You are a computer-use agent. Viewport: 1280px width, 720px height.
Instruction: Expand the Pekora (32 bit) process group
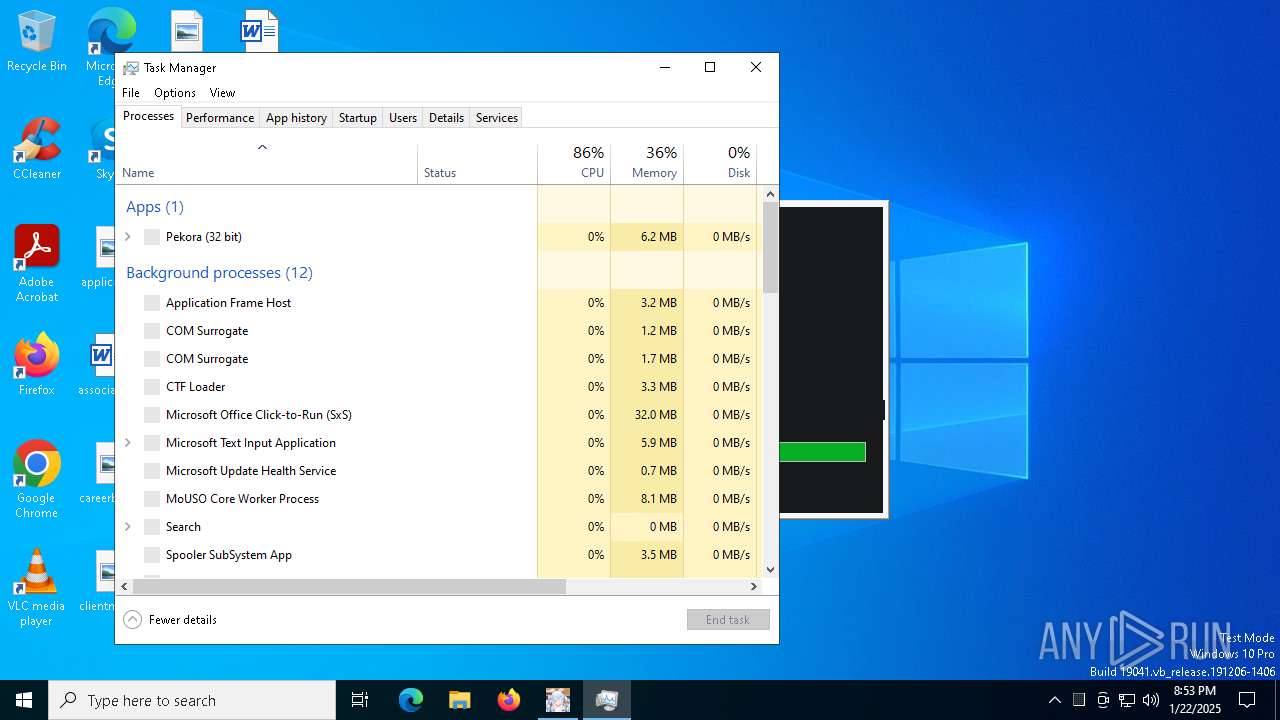(128, 237)
